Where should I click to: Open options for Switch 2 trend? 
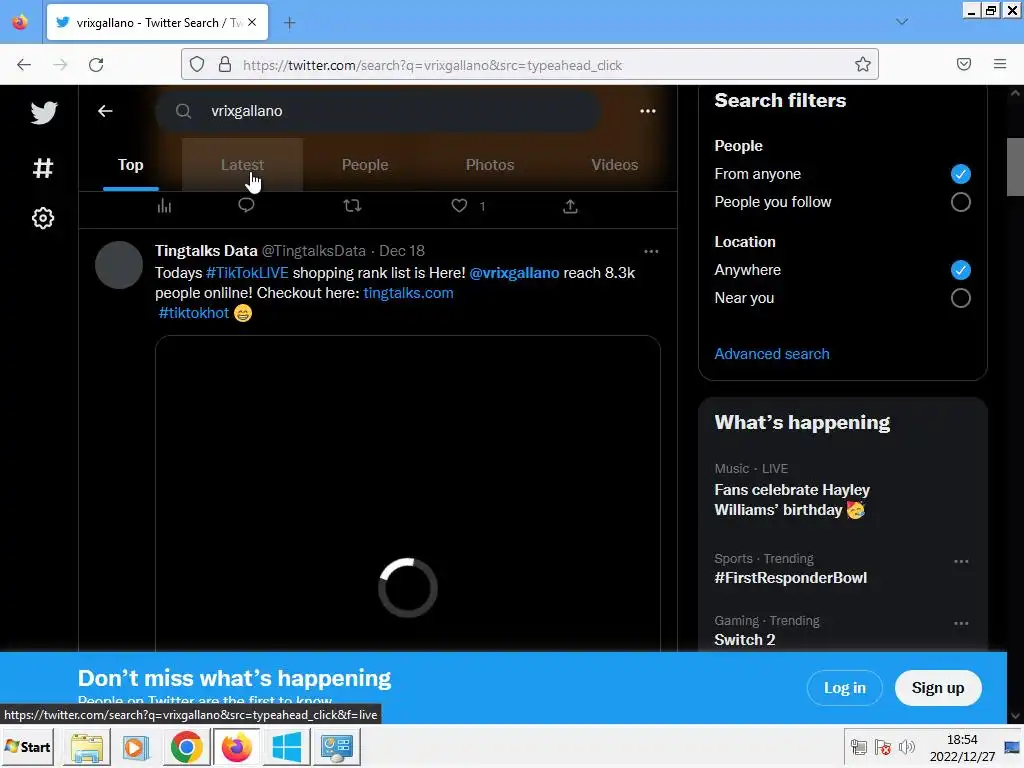pyautogui.click(x=961, y=624)
